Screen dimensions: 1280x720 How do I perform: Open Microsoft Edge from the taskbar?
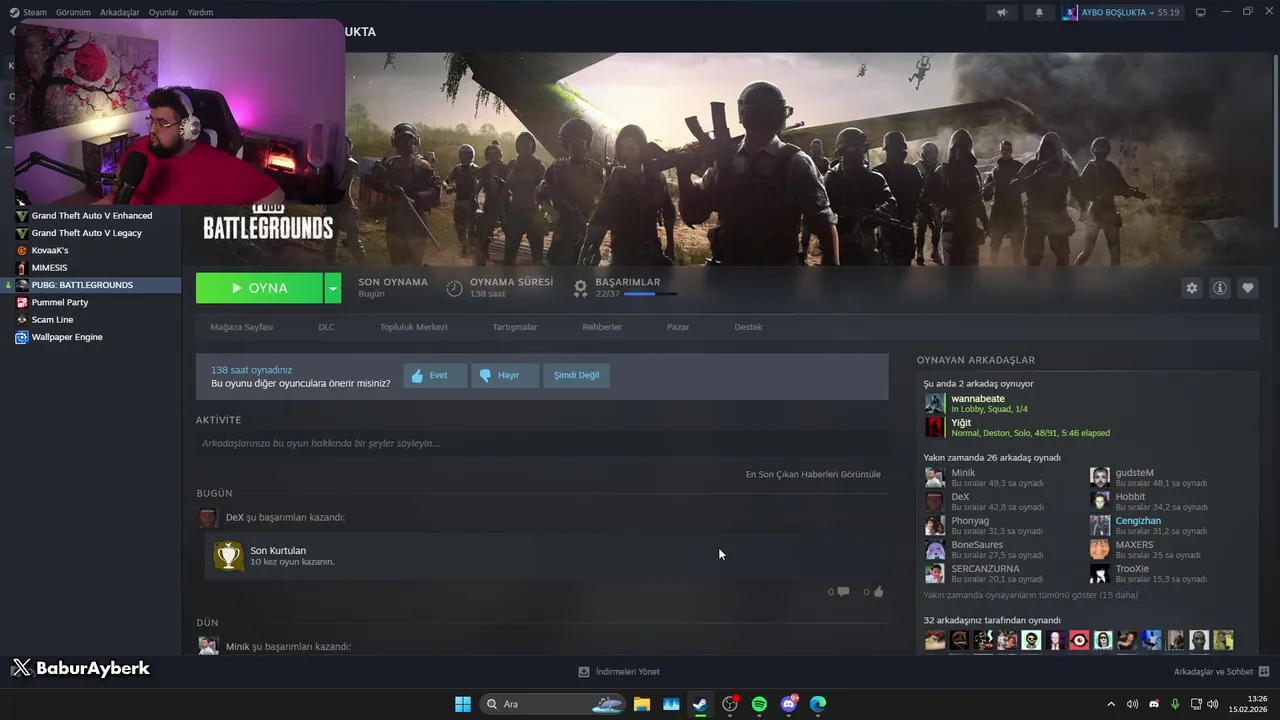[x=818, y=704]
